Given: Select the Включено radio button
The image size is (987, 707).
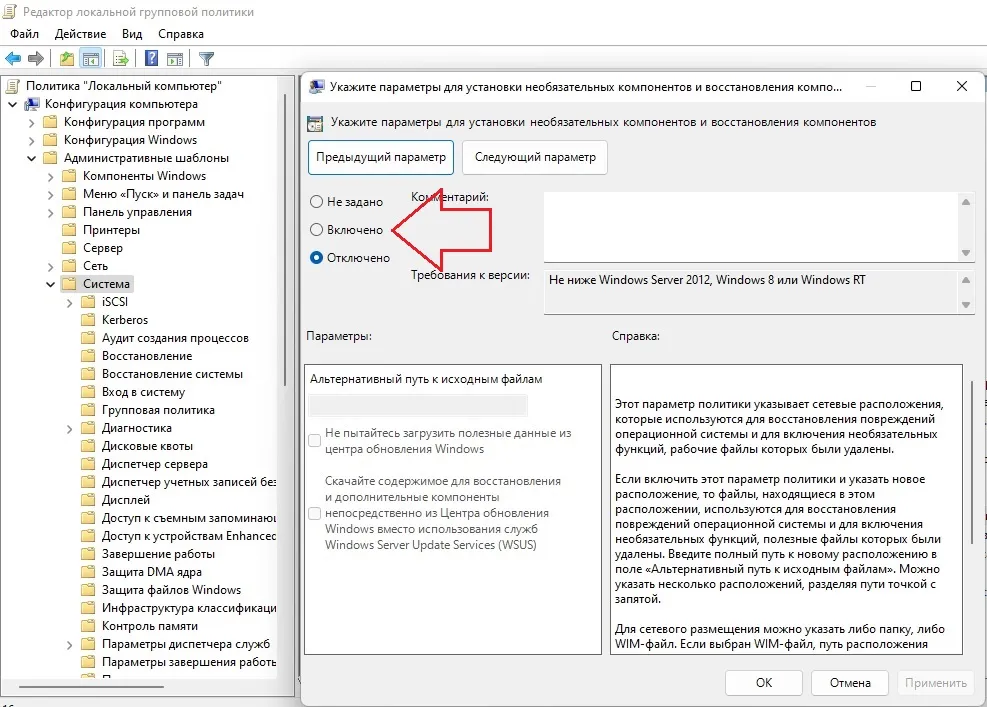Looking at the screenshot, I should pyautogui.click(x=317, y=230).
